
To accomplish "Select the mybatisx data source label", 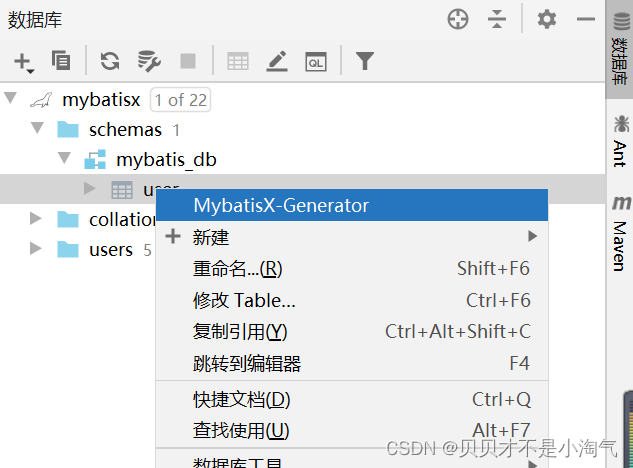I will coord(101,100).
